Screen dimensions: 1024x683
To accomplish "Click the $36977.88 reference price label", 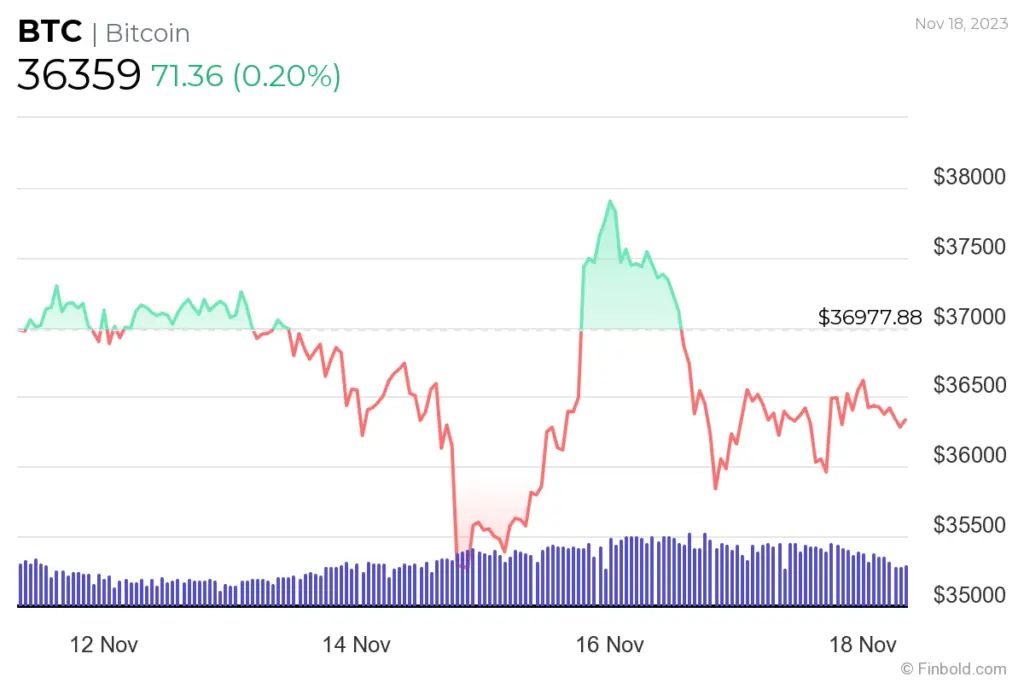I will [870, 317].
